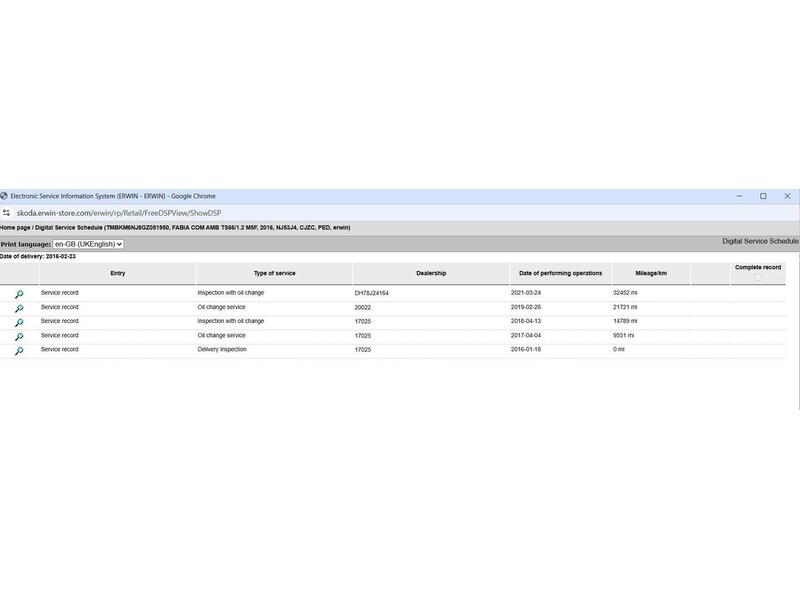Click magnifier icon for the 2019-02-26 oil change
Viewport: 800px width, 600px height.
[x=19, y=308]
